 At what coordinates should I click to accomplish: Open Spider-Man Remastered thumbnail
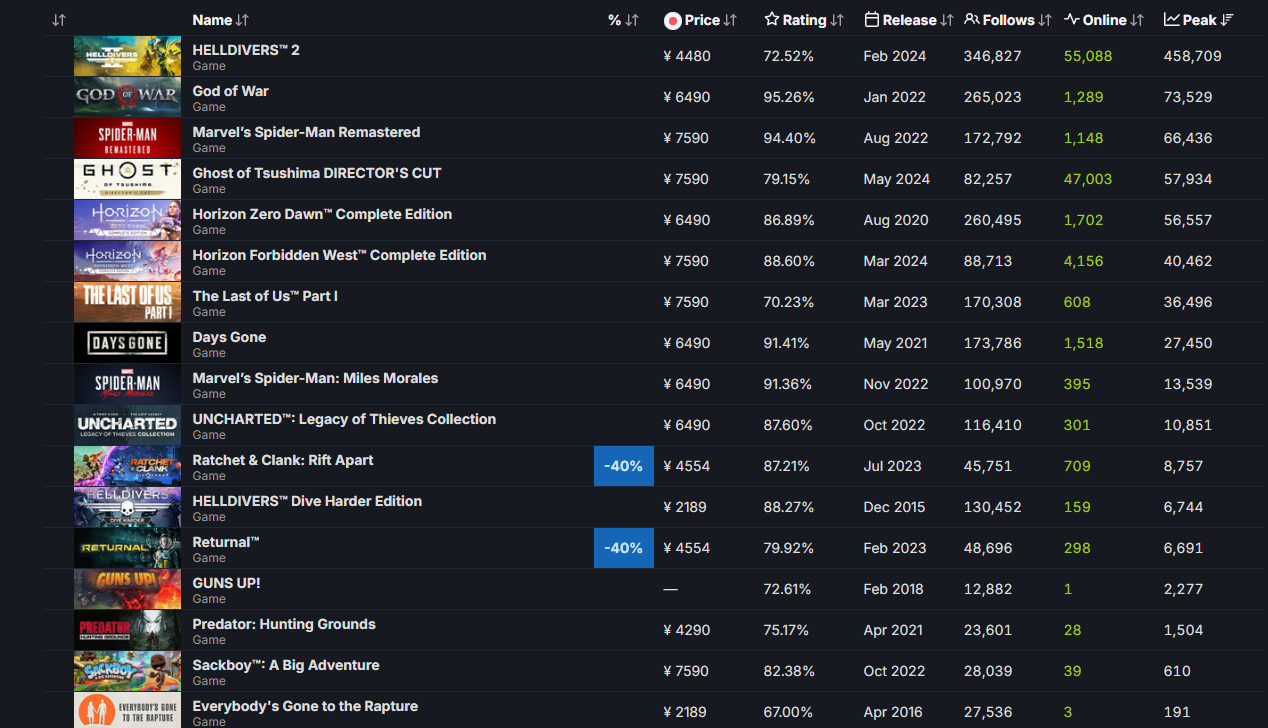(127, 138)
